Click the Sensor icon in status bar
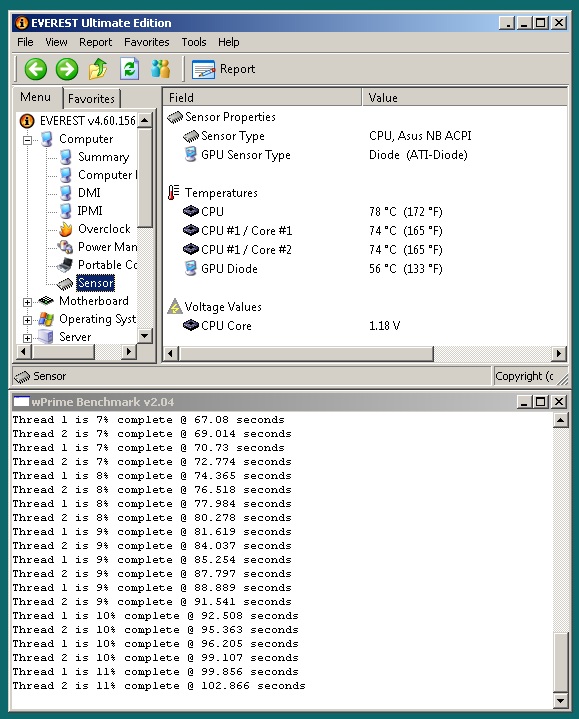The height and width of the screenshot is (719, 579). tap(22, 376)
